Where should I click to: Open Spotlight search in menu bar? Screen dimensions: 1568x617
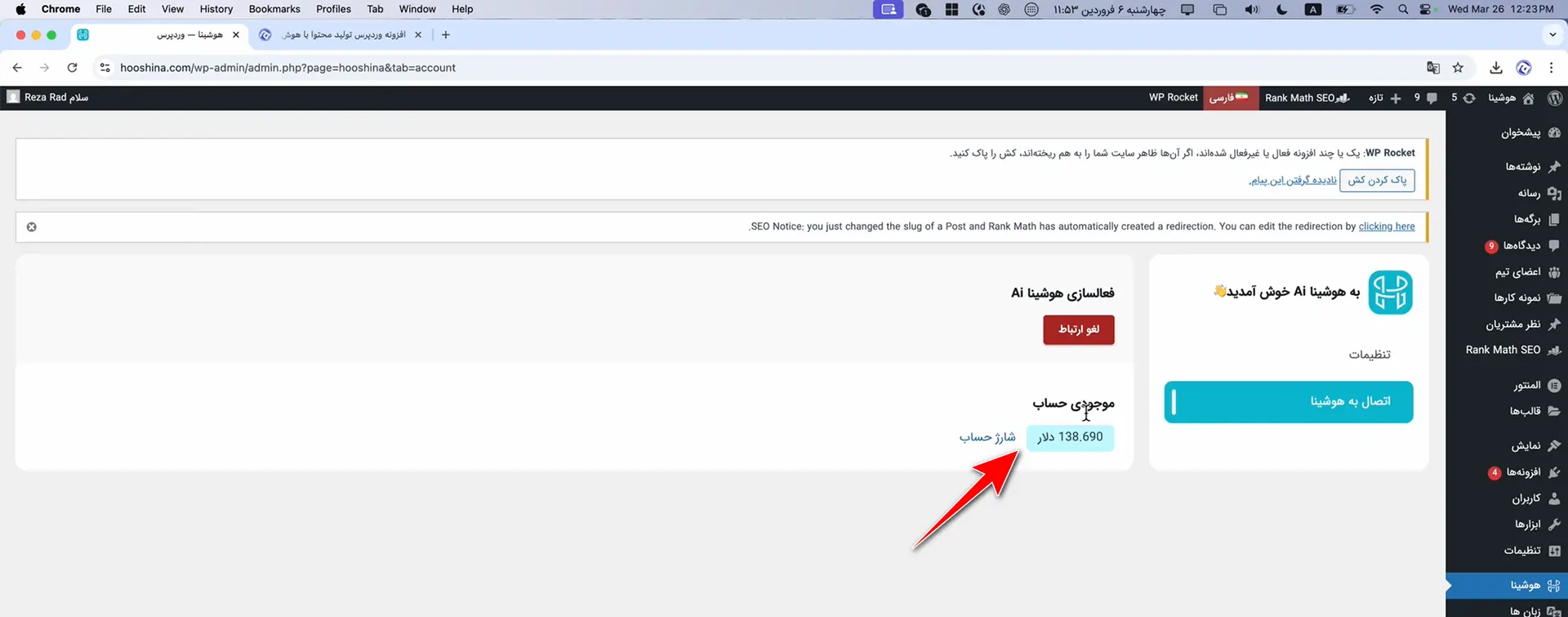point(1403,9)
